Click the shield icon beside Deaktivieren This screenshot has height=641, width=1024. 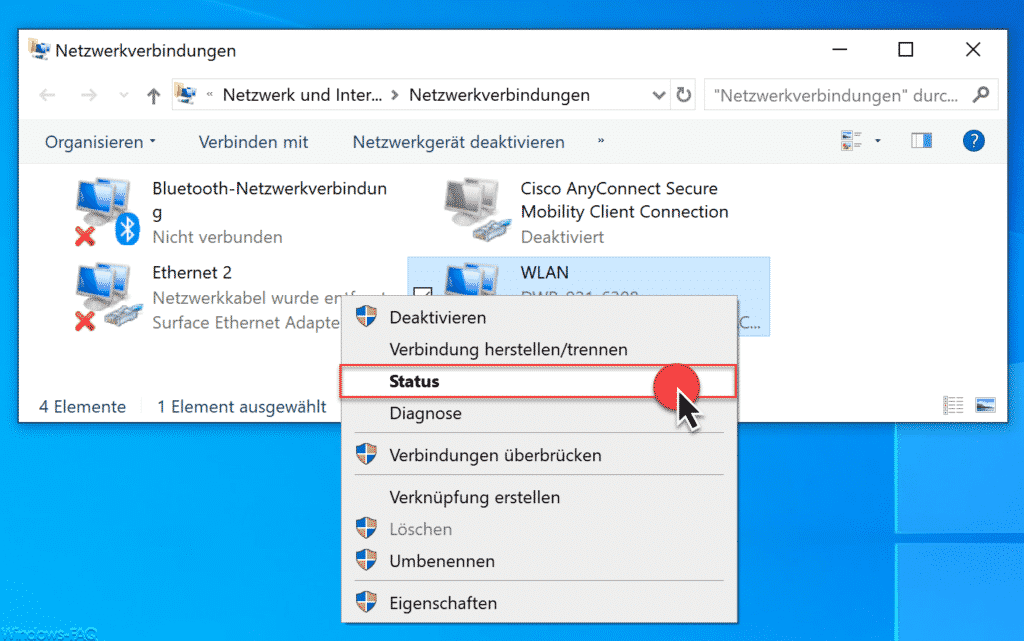366,317
